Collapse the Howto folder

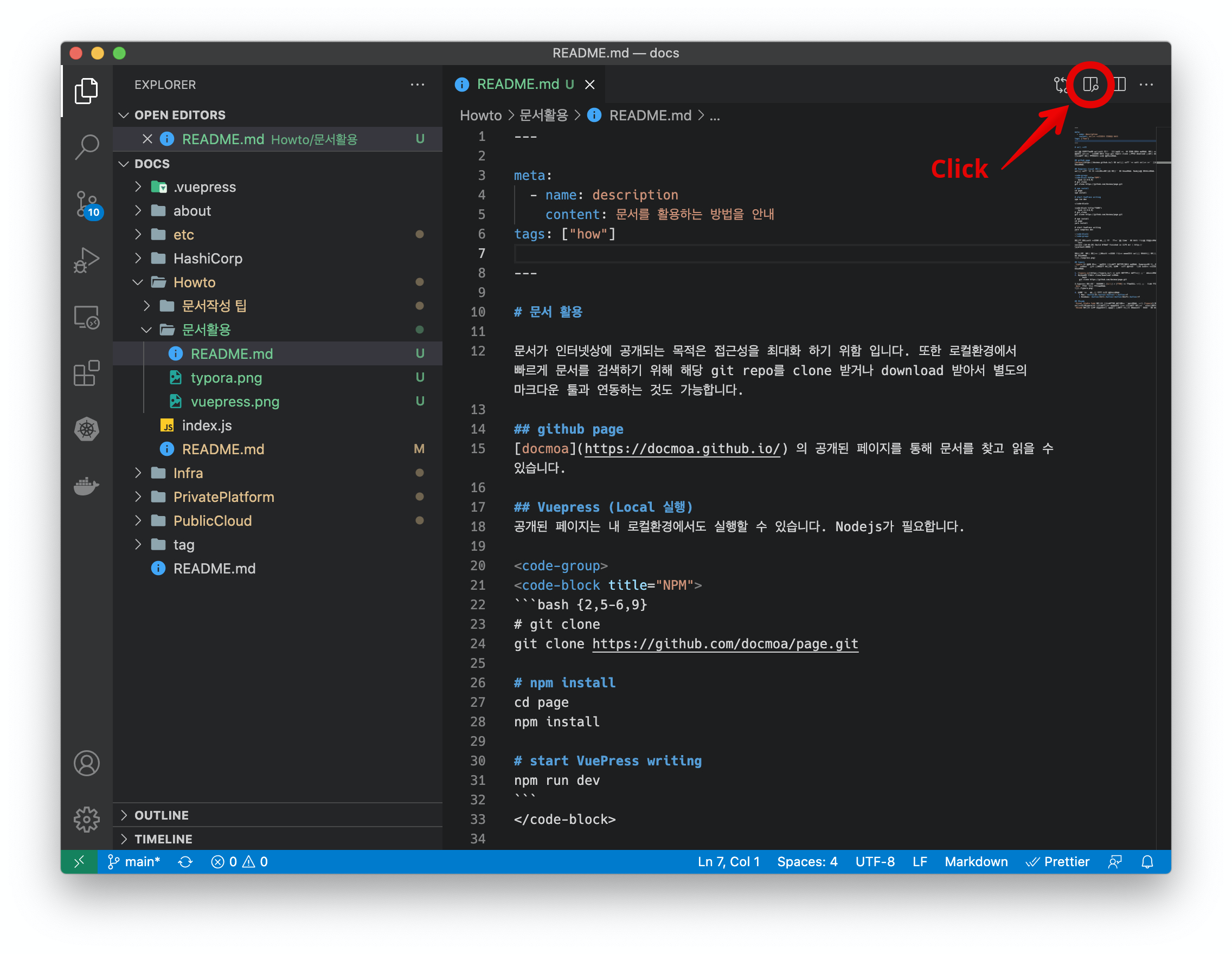(x=194, y=282)
